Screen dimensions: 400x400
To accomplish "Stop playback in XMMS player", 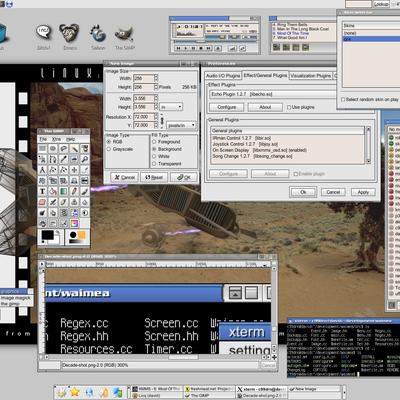I will pos(201,48).
